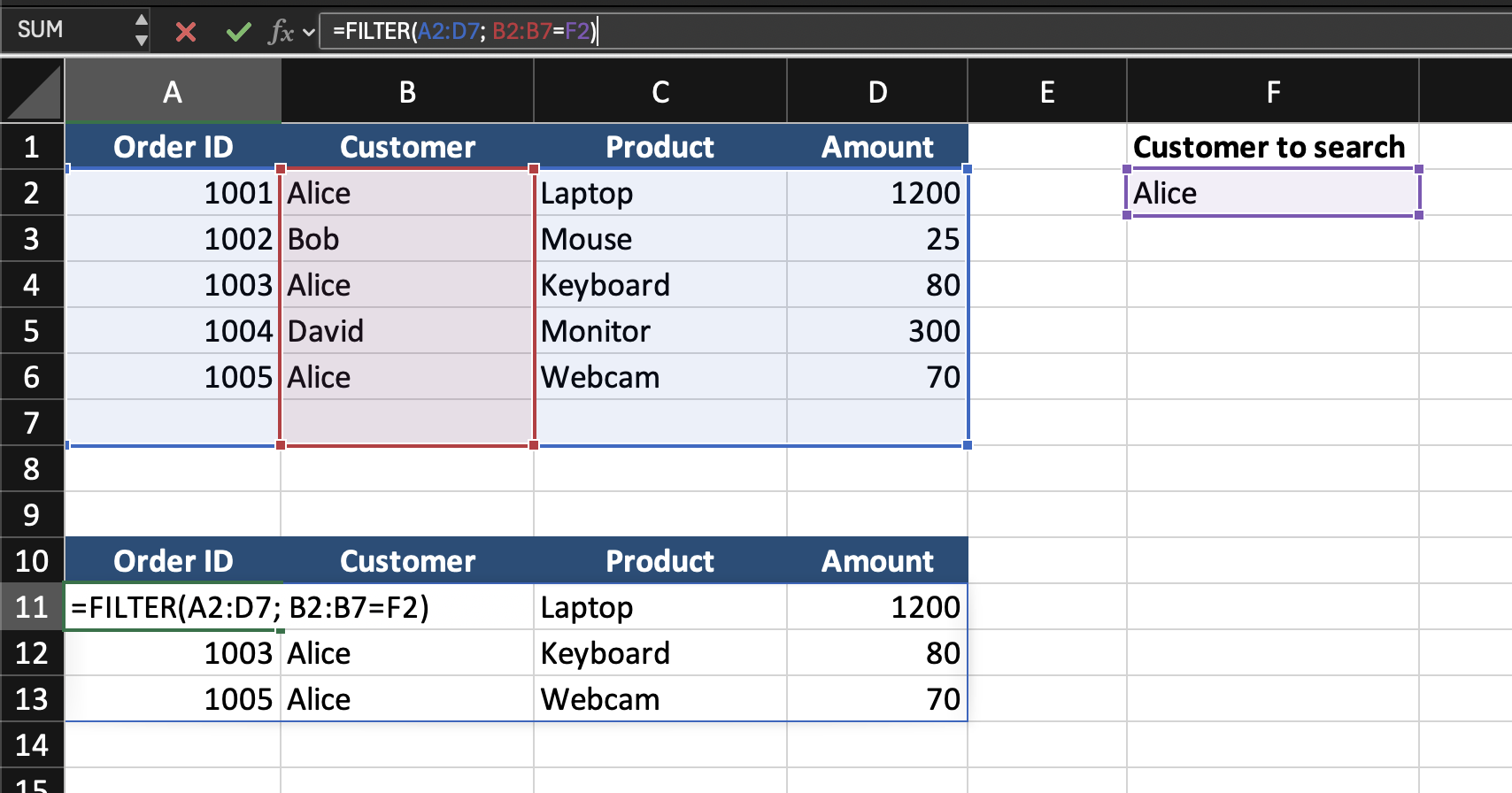Select column F header
1512x793 pixels.
click(1273, 92)
